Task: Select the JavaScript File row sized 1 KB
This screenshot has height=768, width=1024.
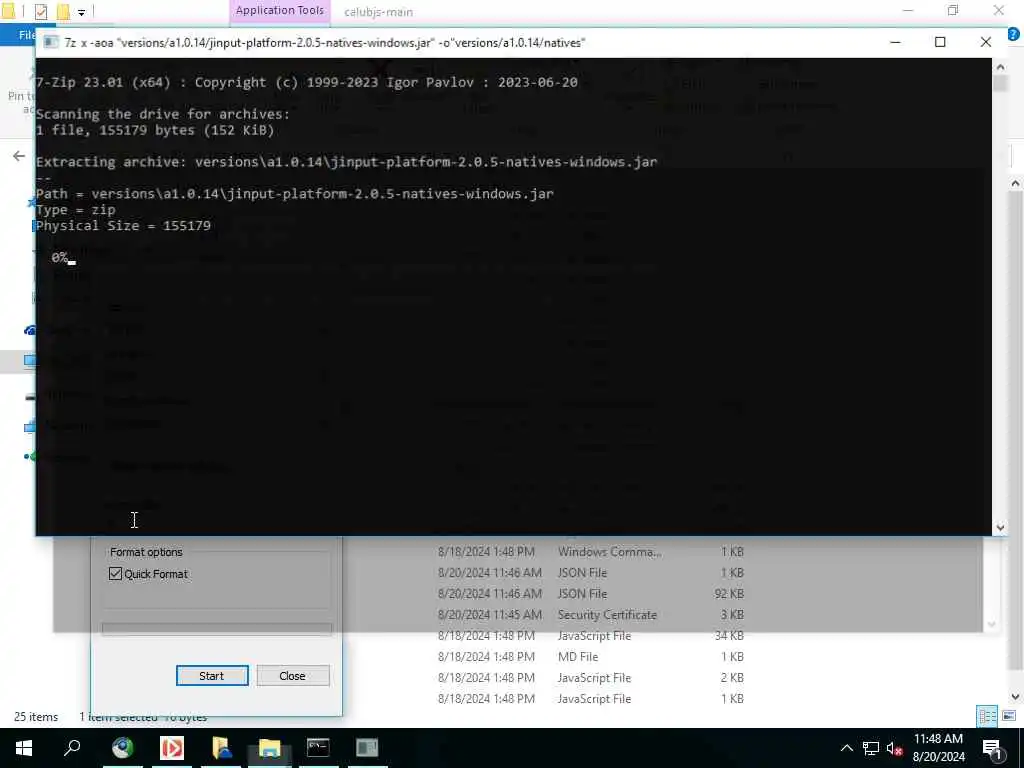Action: [x=590, y=699]
